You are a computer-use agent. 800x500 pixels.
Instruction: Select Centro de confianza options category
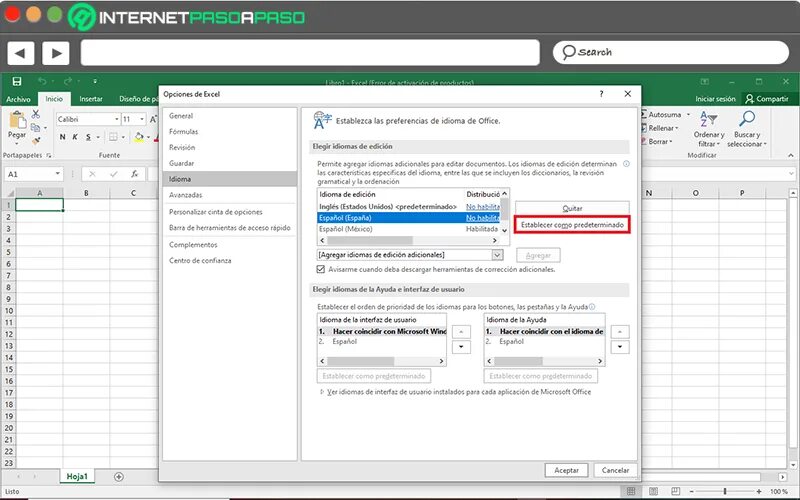pyautogui.click(x=230, y=261)
